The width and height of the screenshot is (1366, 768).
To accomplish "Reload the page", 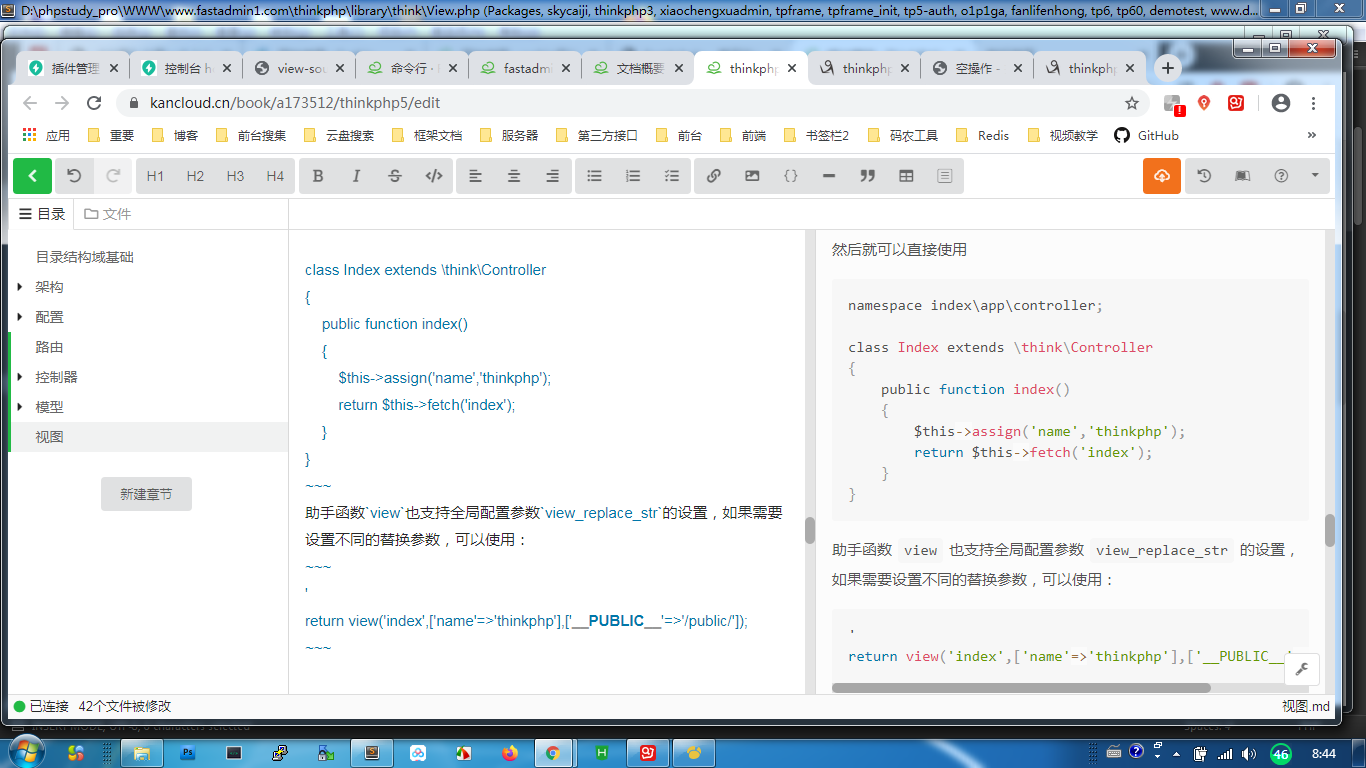I will coord(94,103).
